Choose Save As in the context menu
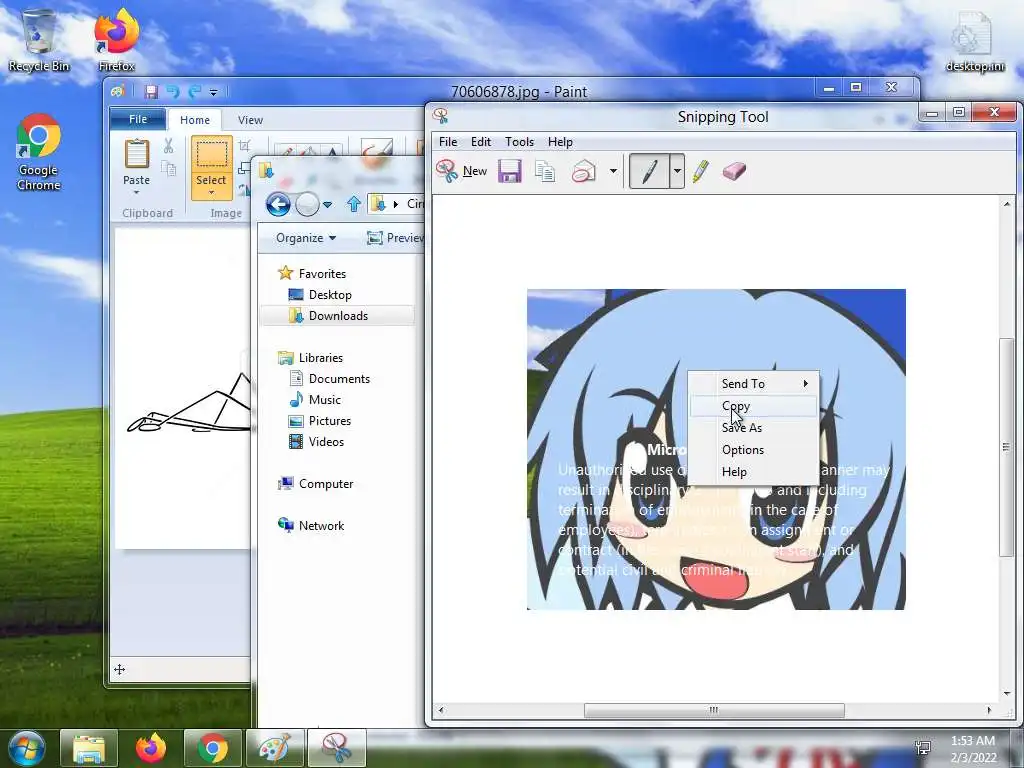 click(754, 428)
